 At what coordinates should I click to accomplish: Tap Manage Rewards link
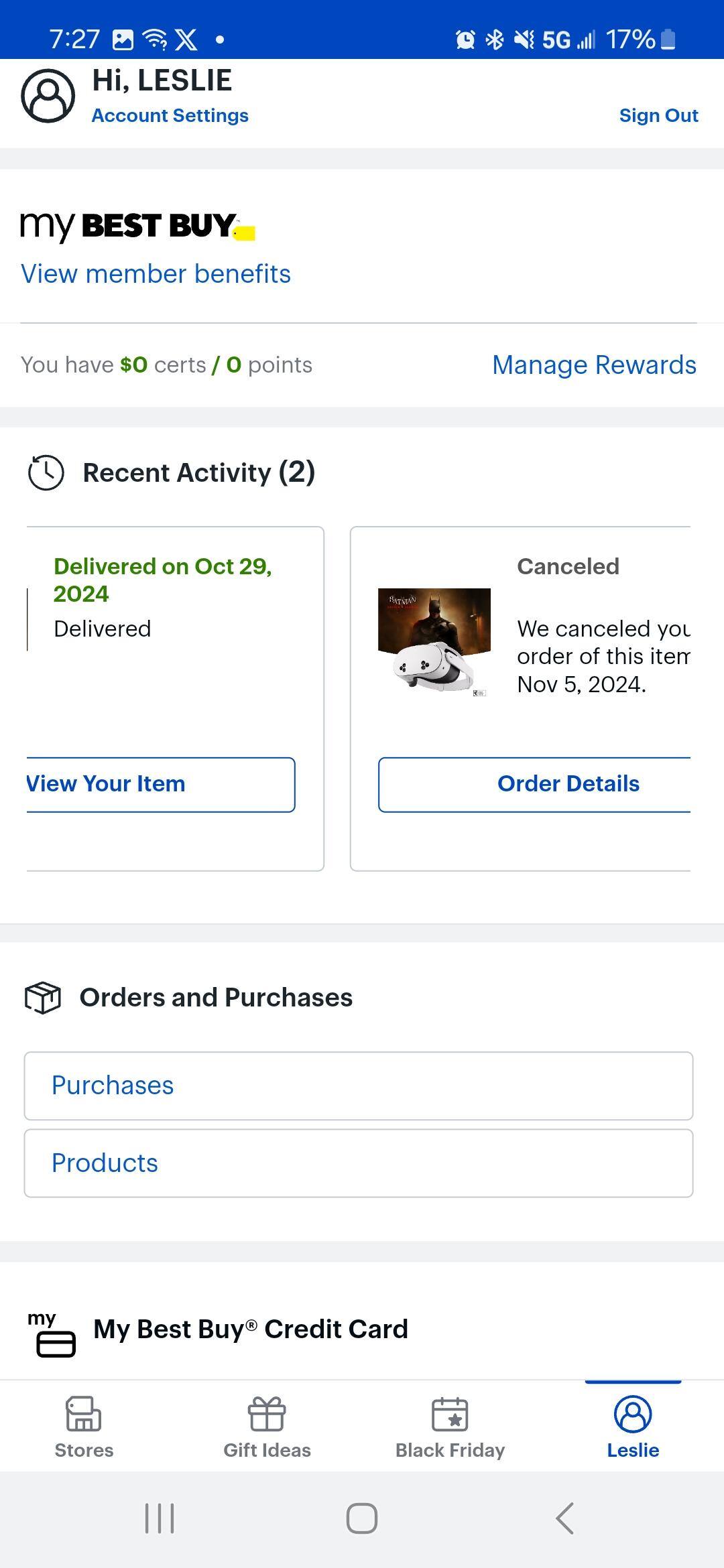pyautogui.click(x=594, y=365)
